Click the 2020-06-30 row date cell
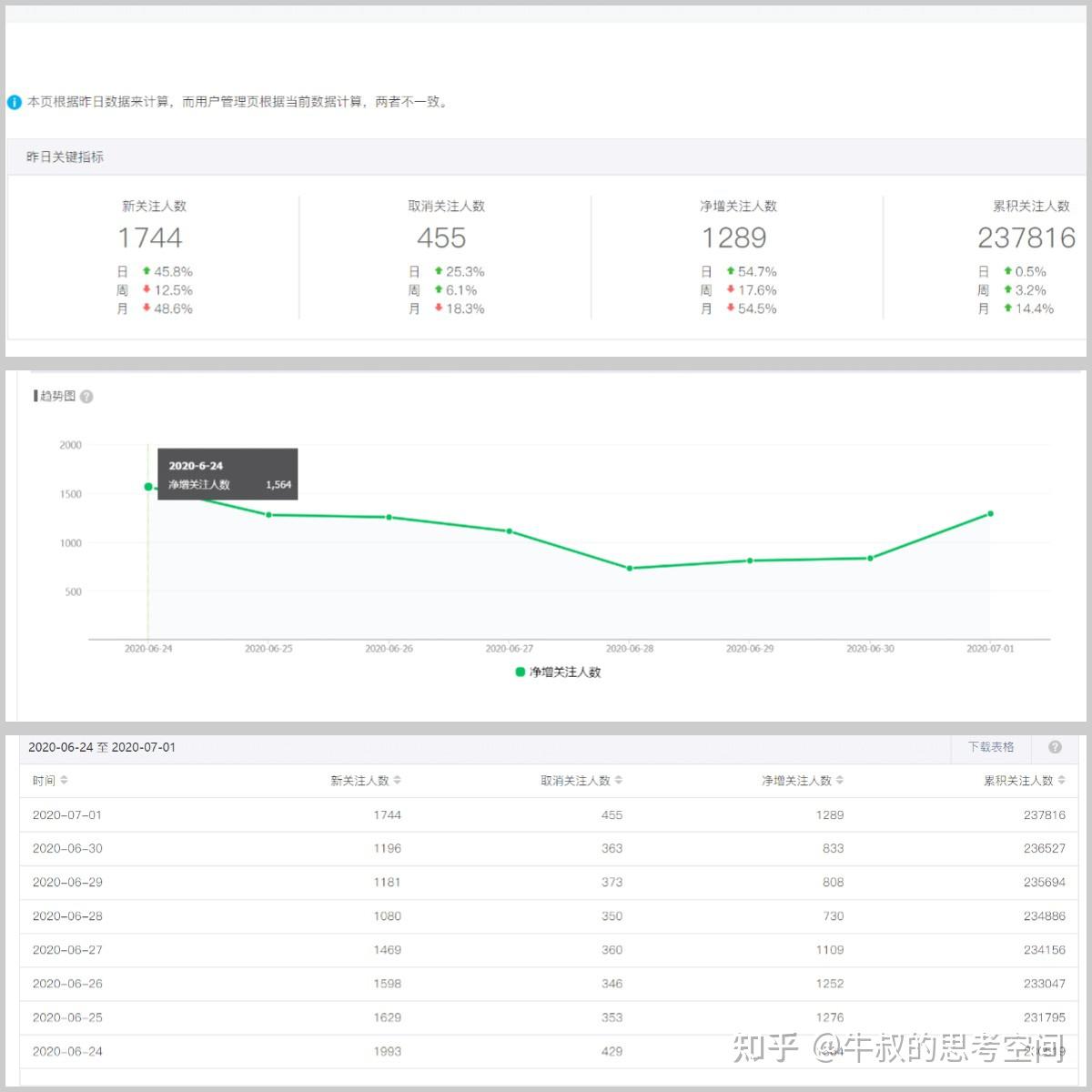 [67, 848]
